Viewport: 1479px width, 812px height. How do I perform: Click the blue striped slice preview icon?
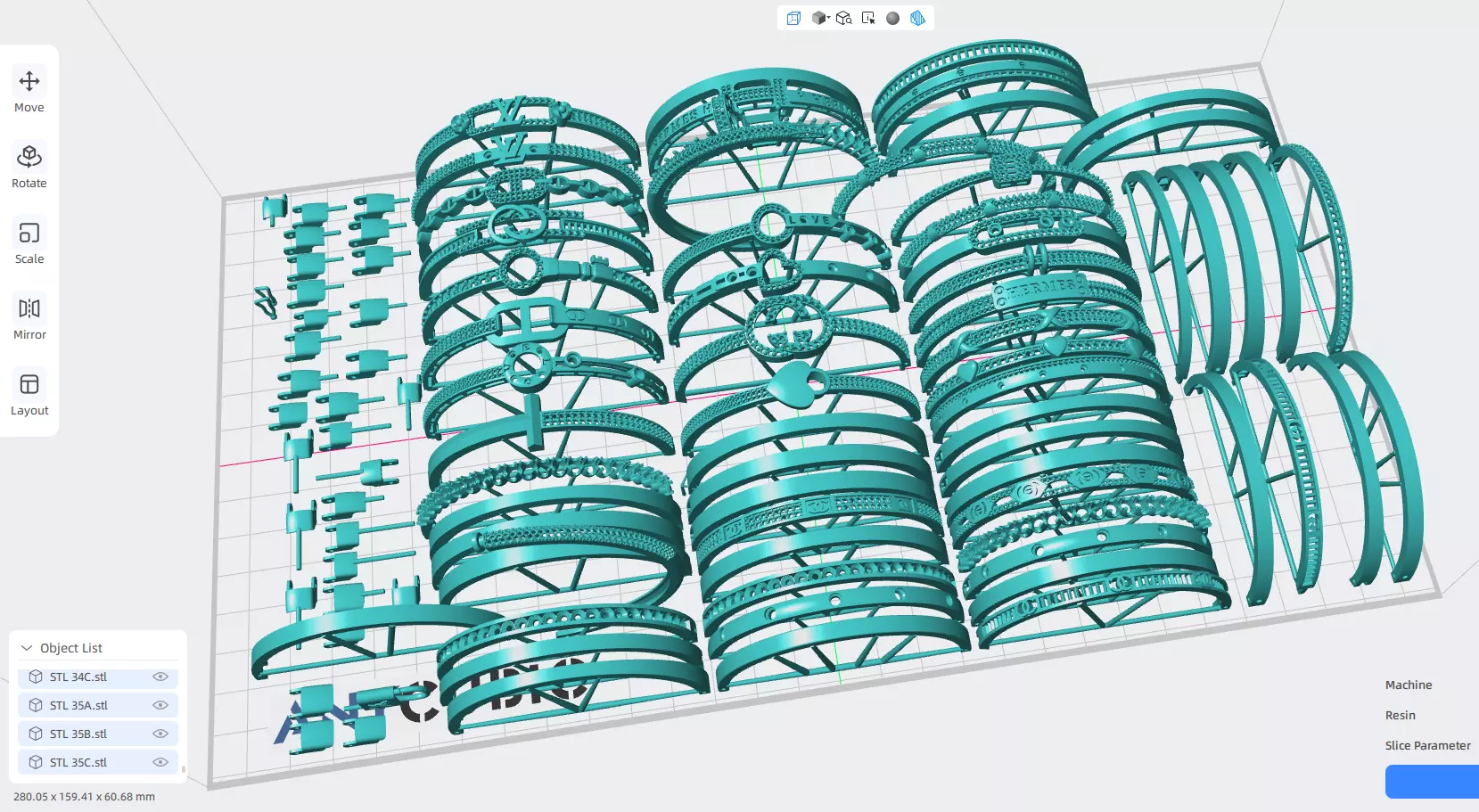click(917, 18)
